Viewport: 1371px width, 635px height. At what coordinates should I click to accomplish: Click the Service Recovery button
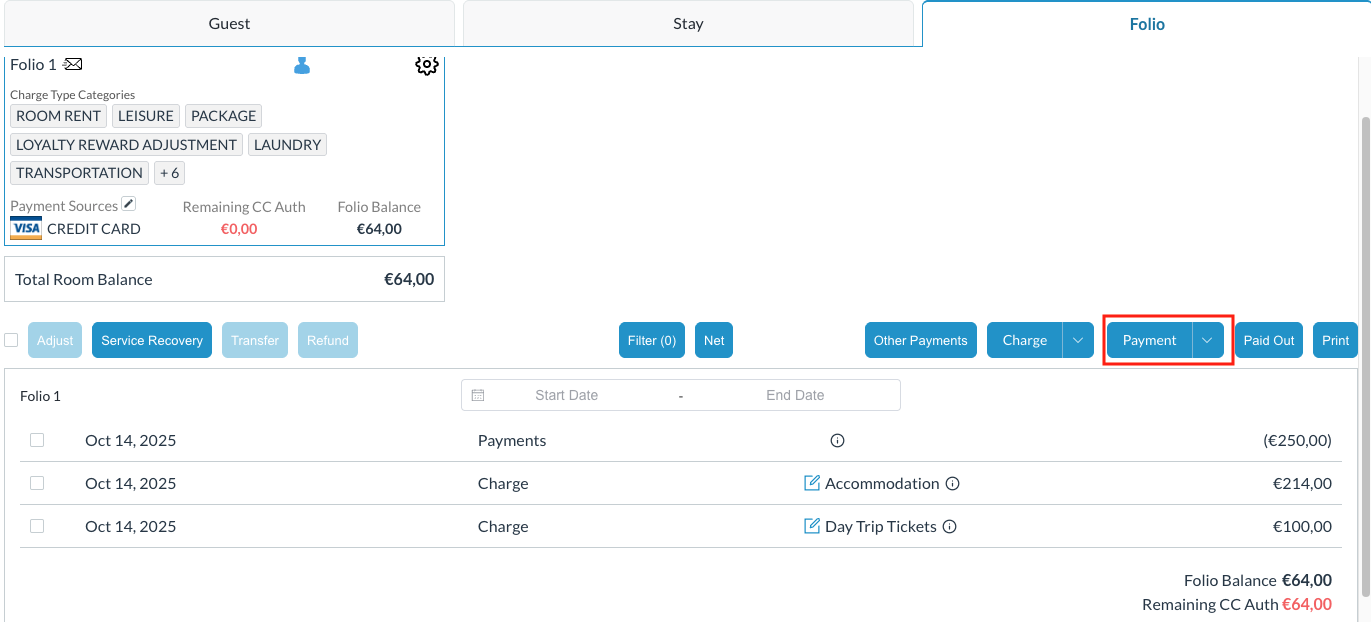[x=152, y=340]
